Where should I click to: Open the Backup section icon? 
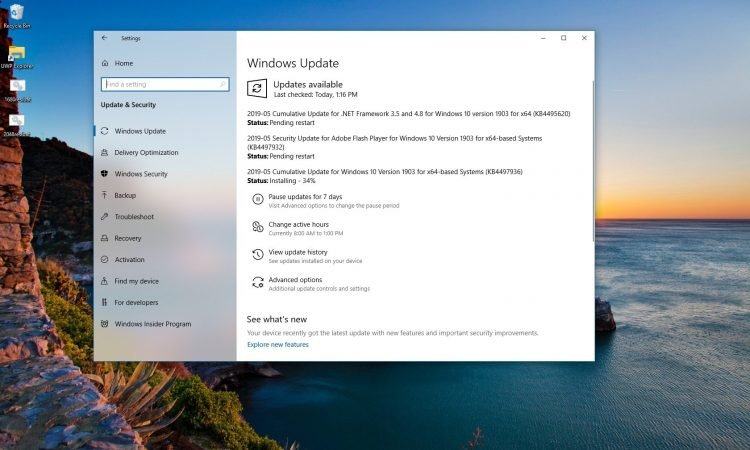[x=105, y=196]
